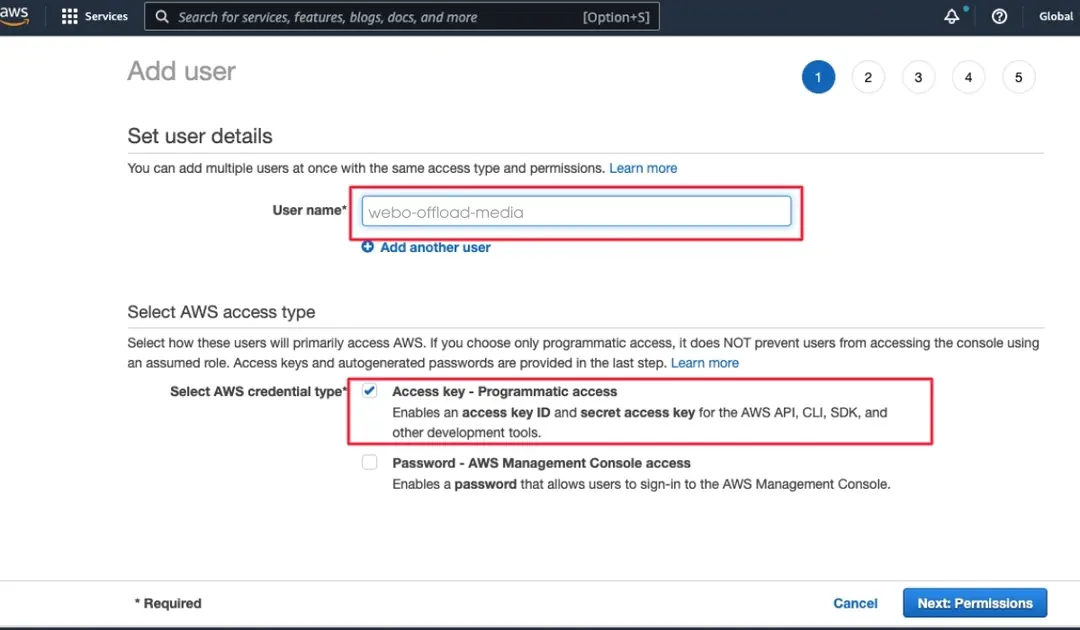Image resolution: width=1080 pixels, height=630 pixels.
Task: Uncheck Access key - Programmatic access
Action: click(370, 391)
